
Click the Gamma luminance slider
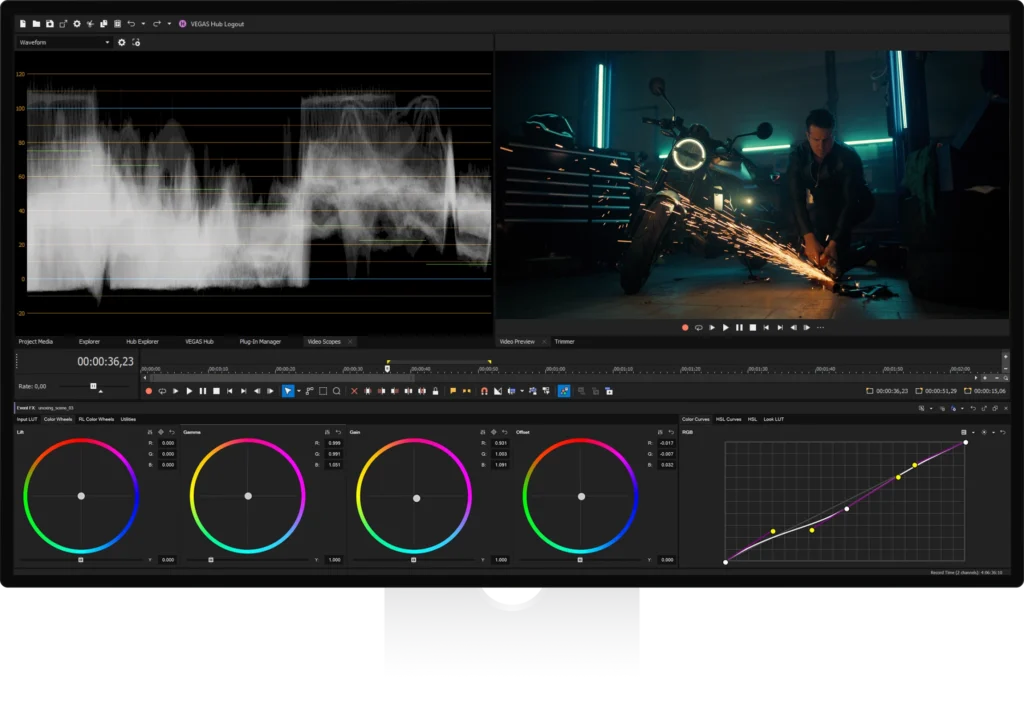[211, 560]
